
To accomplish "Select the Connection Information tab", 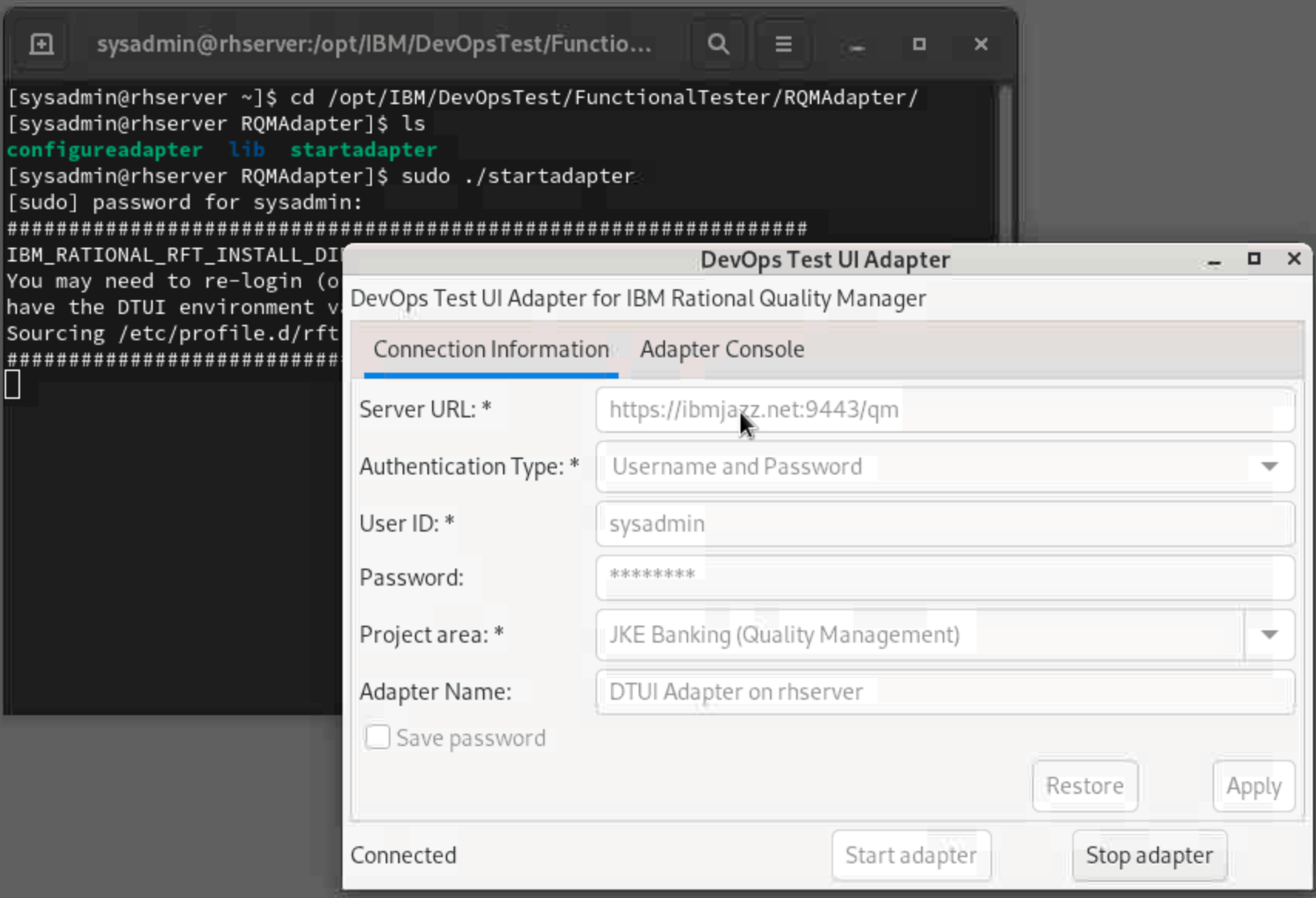I will click(491, 349).
